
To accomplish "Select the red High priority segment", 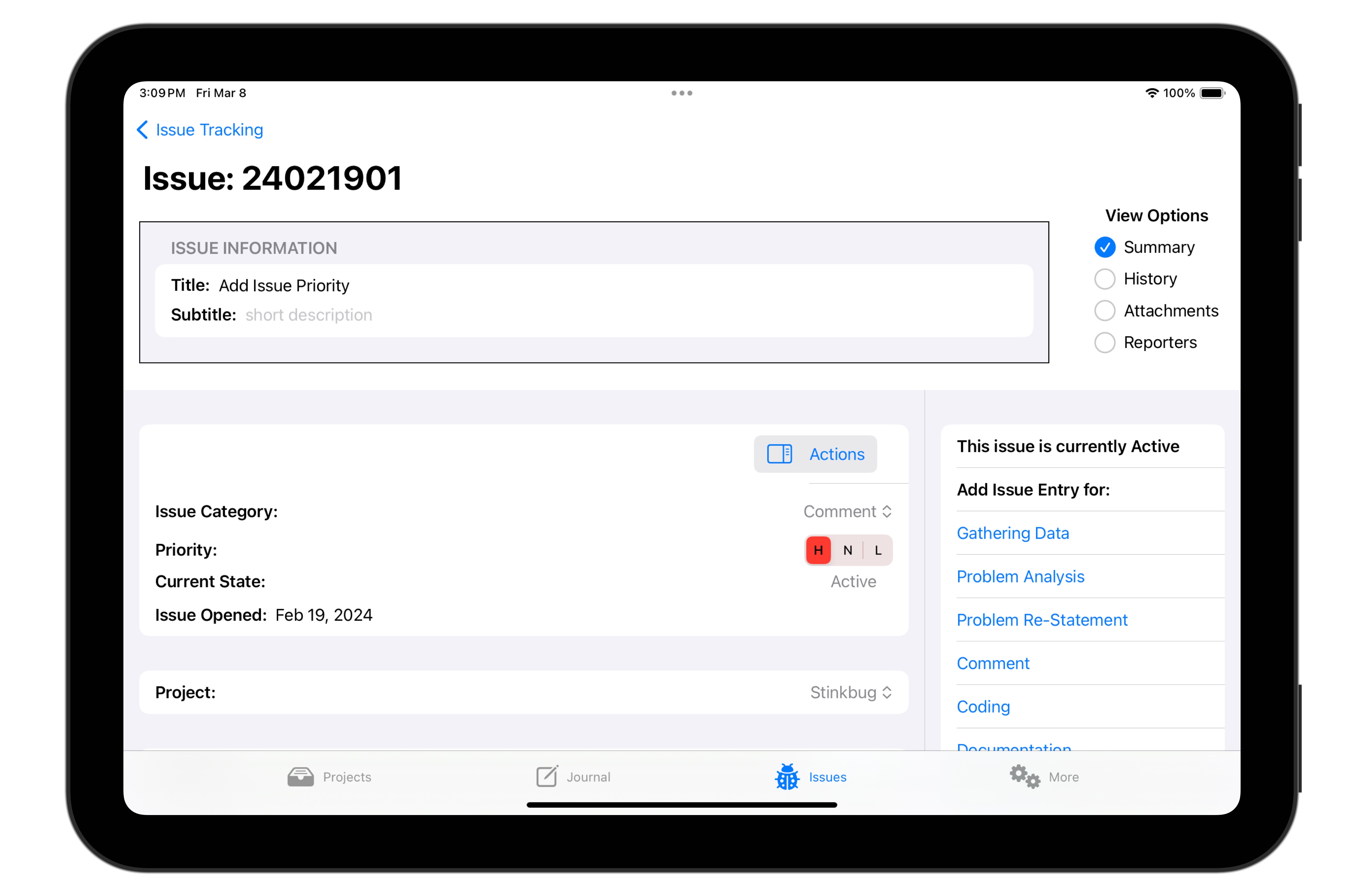I will tap(818, 550).
